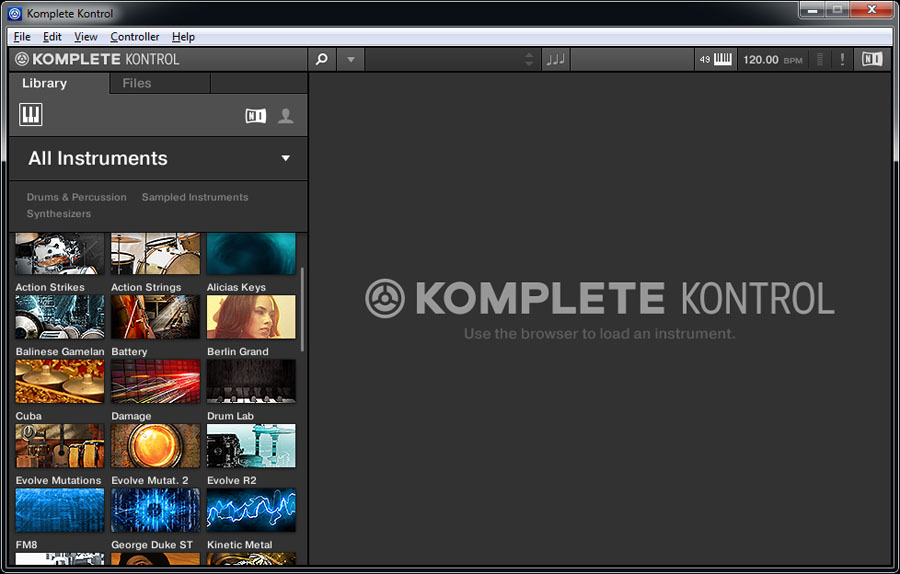Screen dimensions: 900x574
Task: Switch to user content filter
Action: [x=286, y=116]
